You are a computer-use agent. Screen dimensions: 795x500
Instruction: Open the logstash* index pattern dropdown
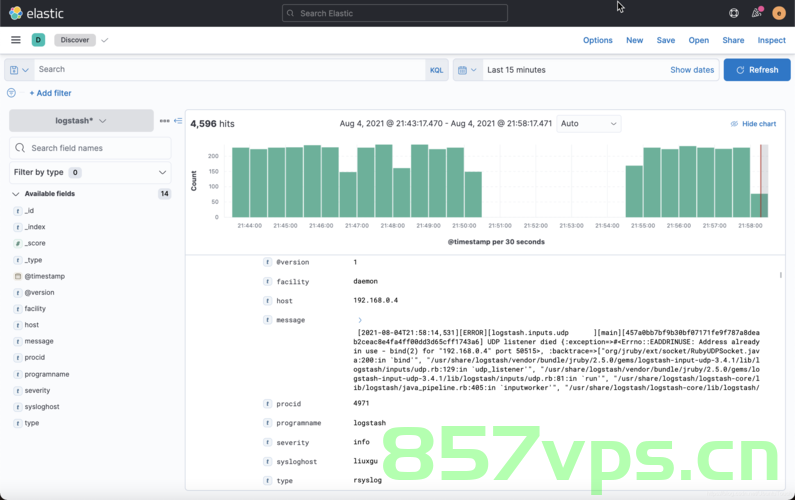point(81,121)
